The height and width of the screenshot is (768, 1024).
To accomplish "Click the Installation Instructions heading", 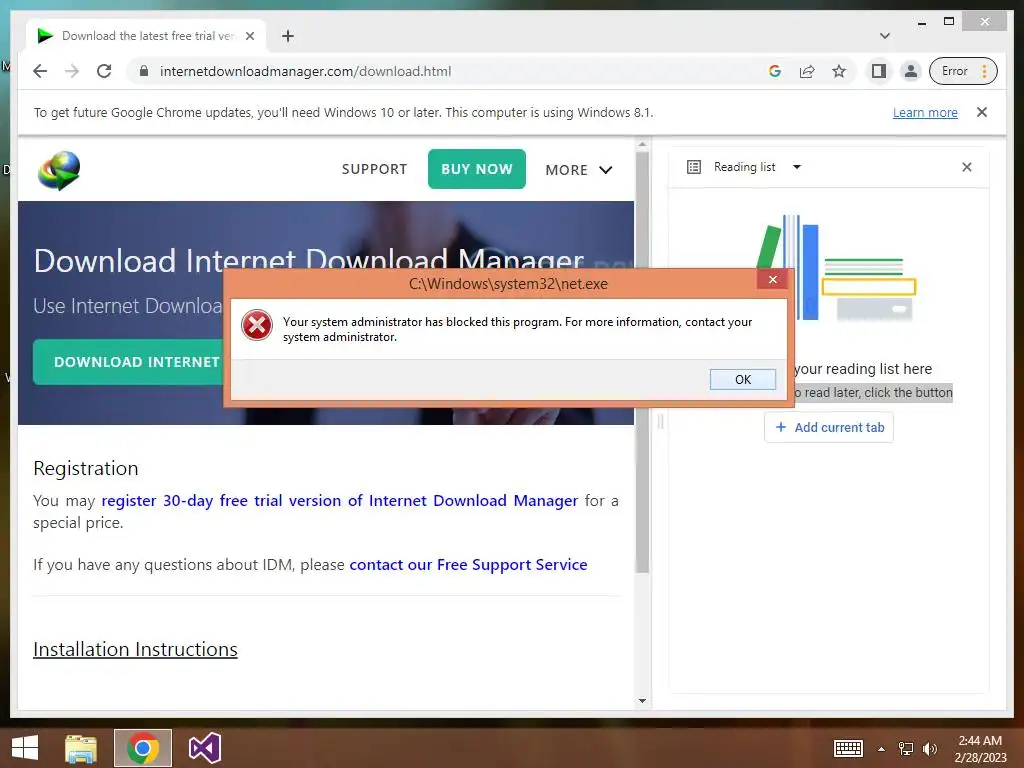I will (135, 649).
